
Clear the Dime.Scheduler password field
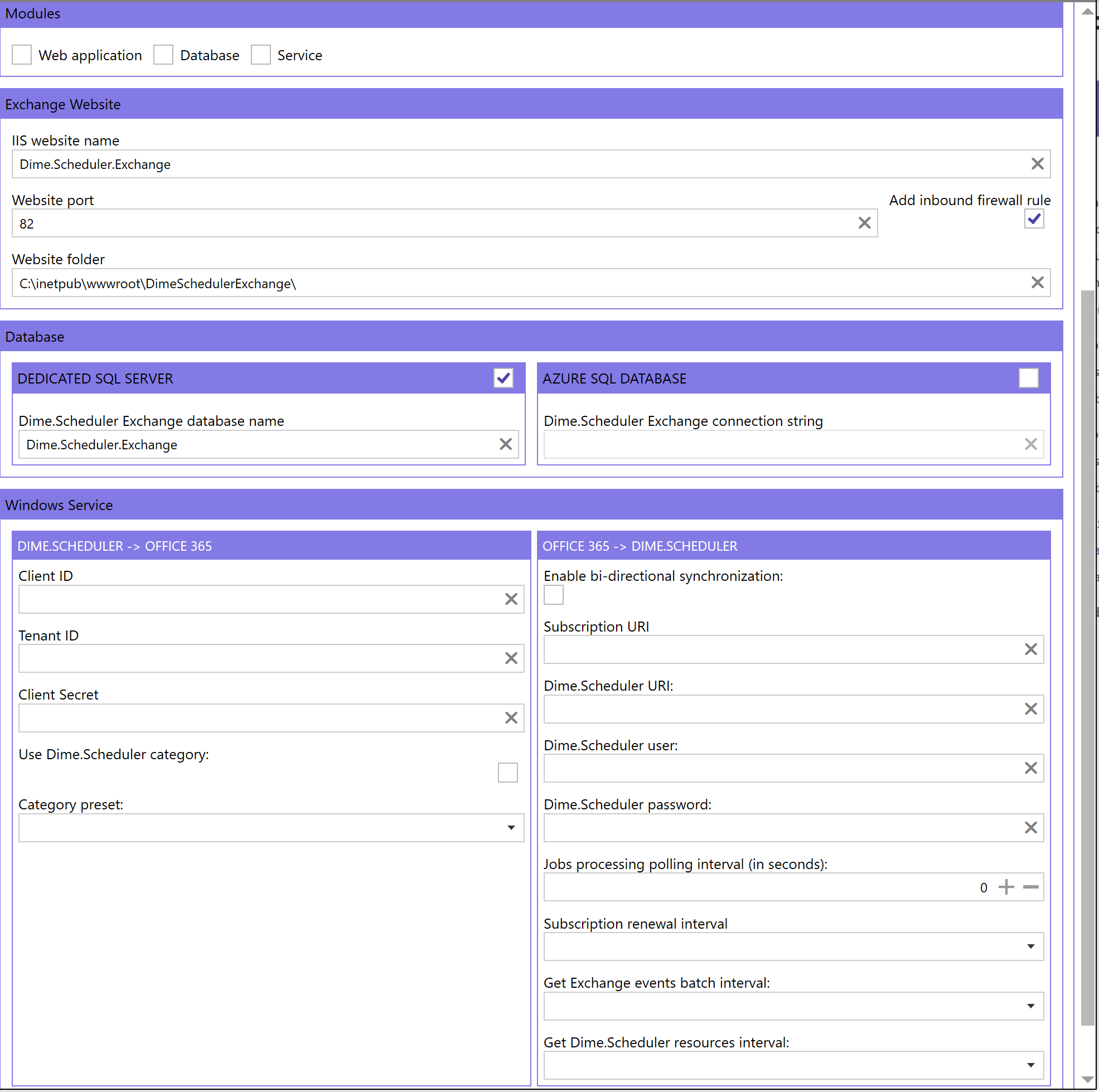1030,828
